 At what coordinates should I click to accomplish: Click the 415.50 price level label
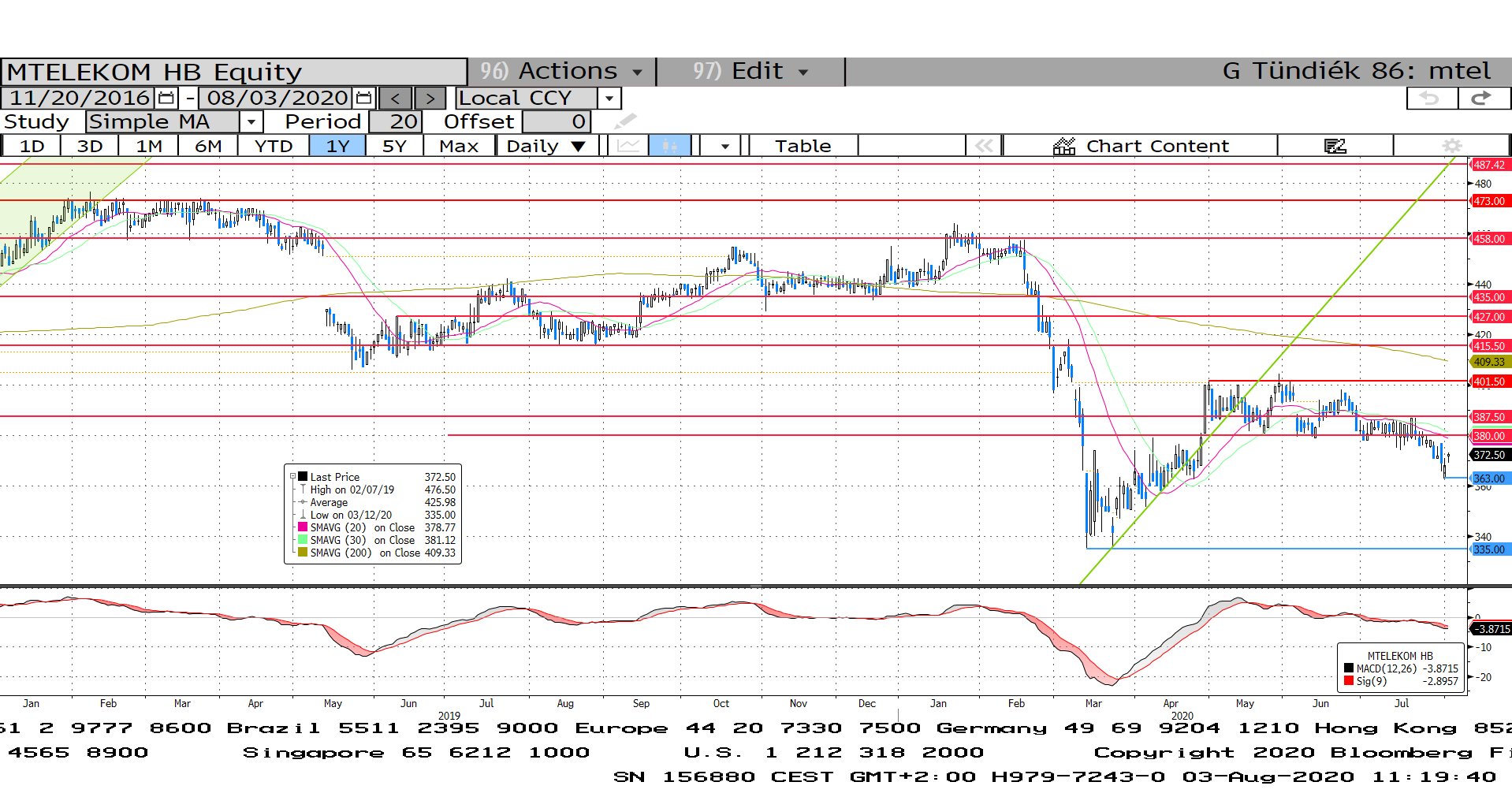(1490, 346)
